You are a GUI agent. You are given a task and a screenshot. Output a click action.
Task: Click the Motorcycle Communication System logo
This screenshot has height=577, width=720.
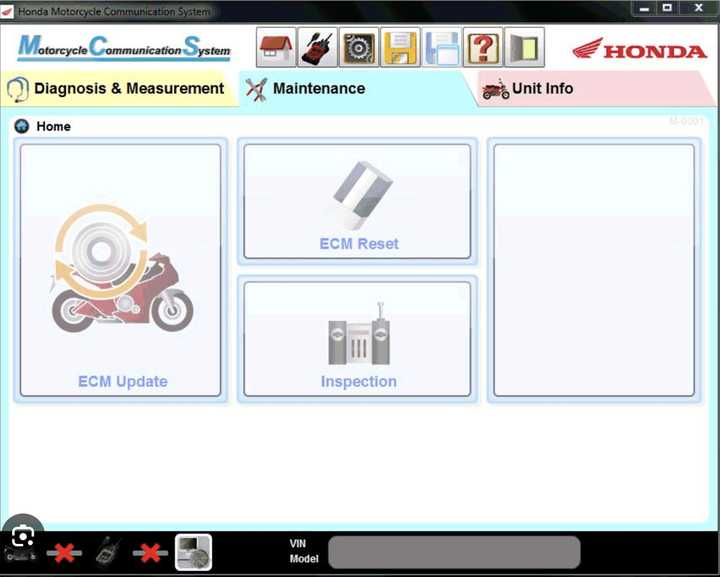coord(124,47)
